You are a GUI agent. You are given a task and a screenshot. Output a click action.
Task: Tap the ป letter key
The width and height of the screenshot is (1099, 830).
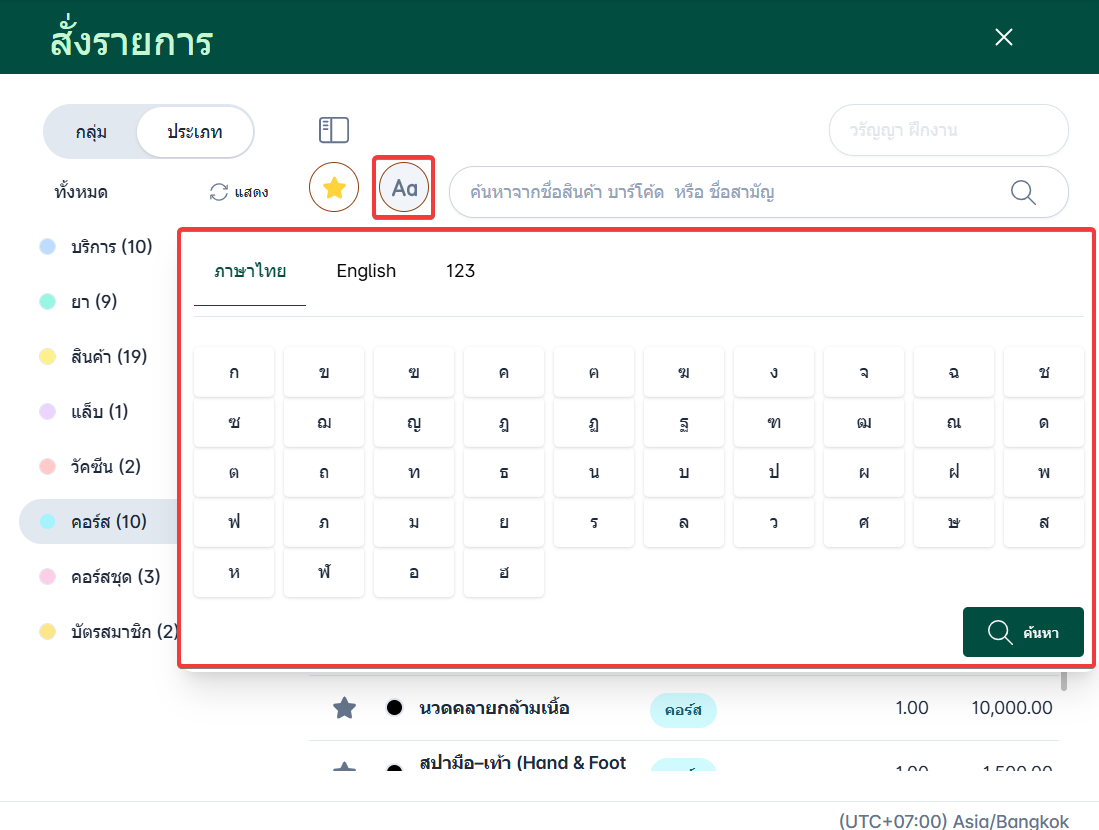coord(774,472)
